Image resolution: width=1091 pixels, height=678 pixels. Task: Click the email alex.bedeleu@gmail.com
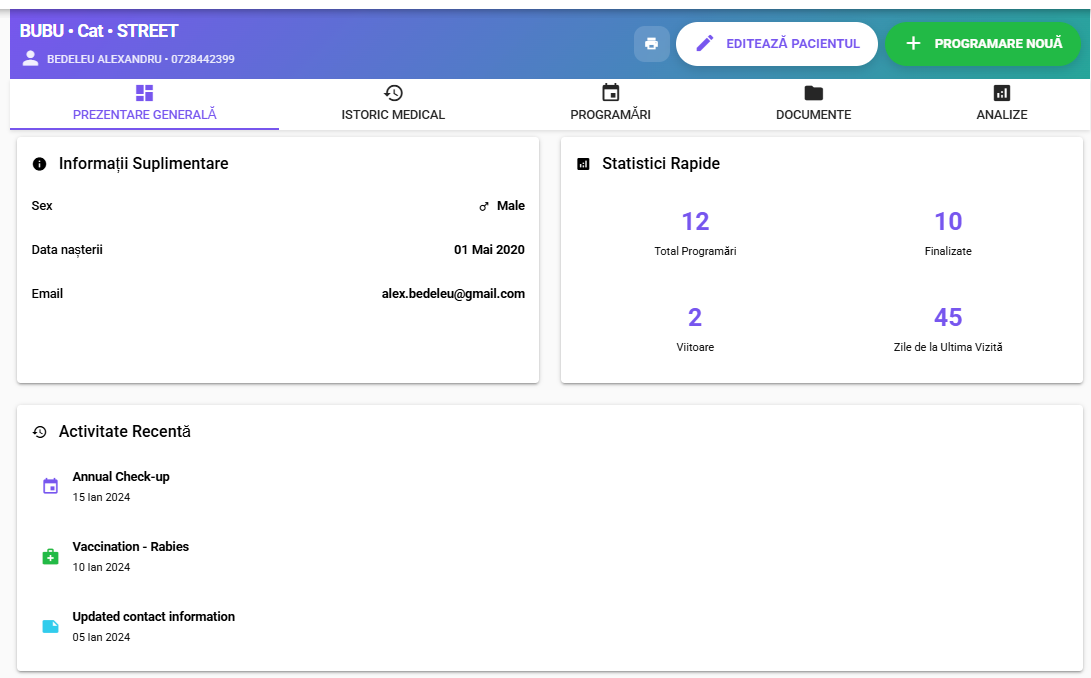click(453, 294)
